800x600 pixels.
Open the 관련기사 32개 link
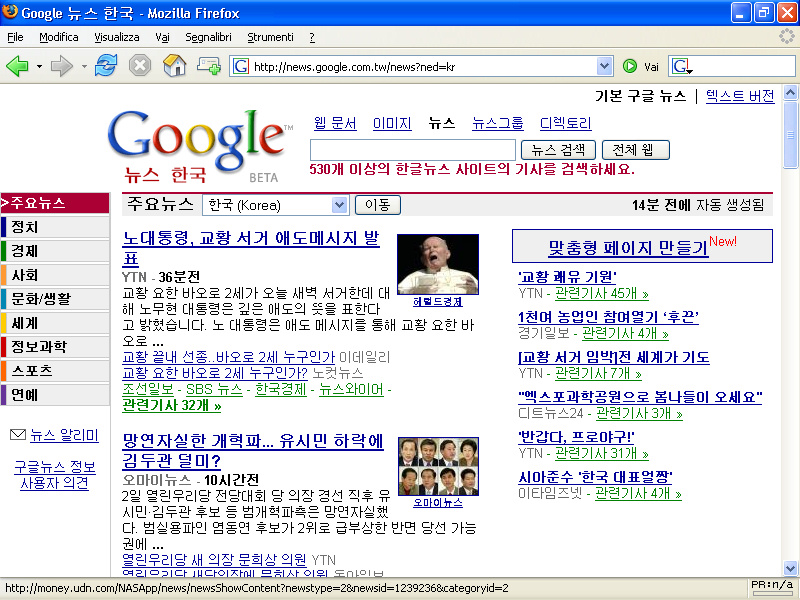pos(172,406)
